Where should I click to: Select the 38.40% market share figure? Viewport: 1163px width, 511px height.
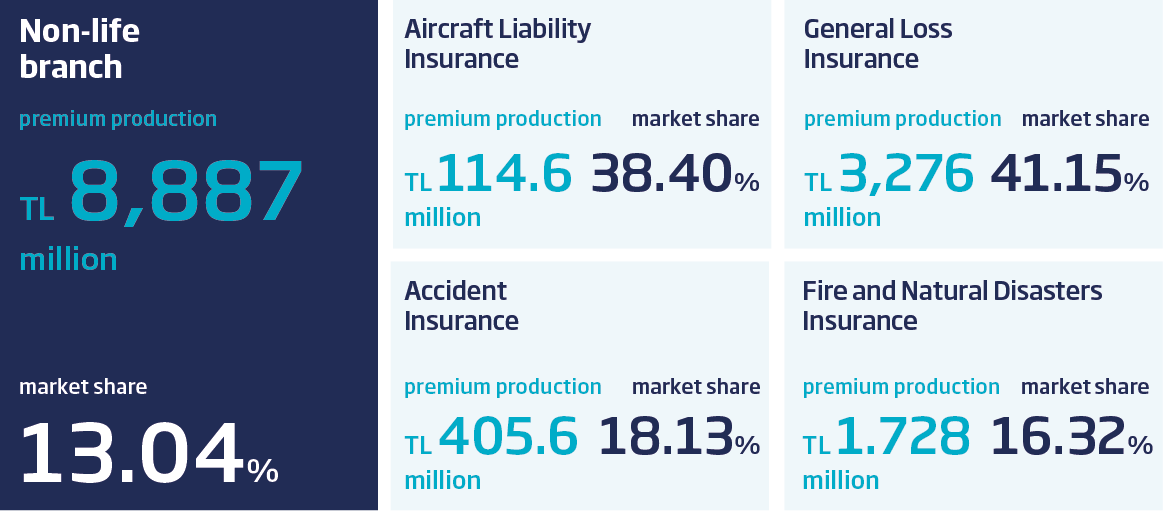675,175
